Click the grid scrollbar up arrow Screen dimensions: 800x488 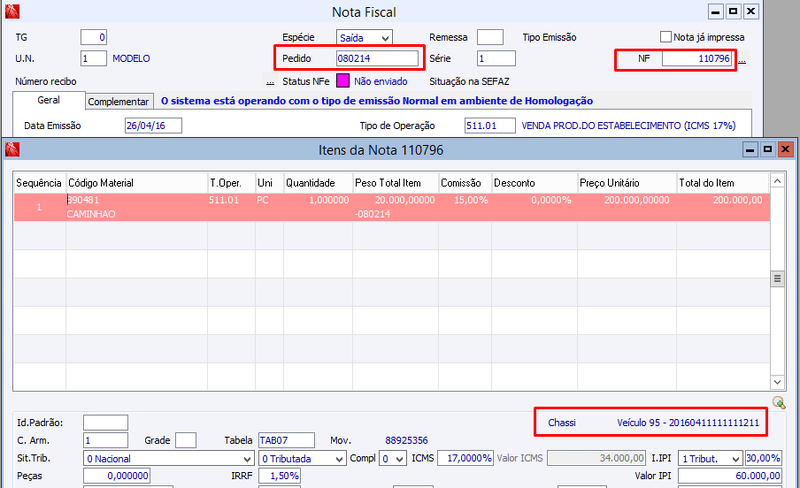click(777, 181)
